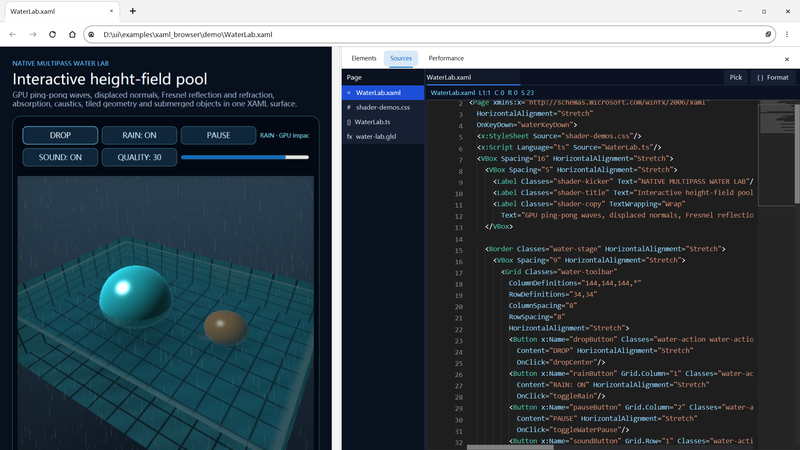Open WaterLab.ts in the file list
Image resolution: width=800 pixels, height=450 pixels.
[x=383, y=122]
